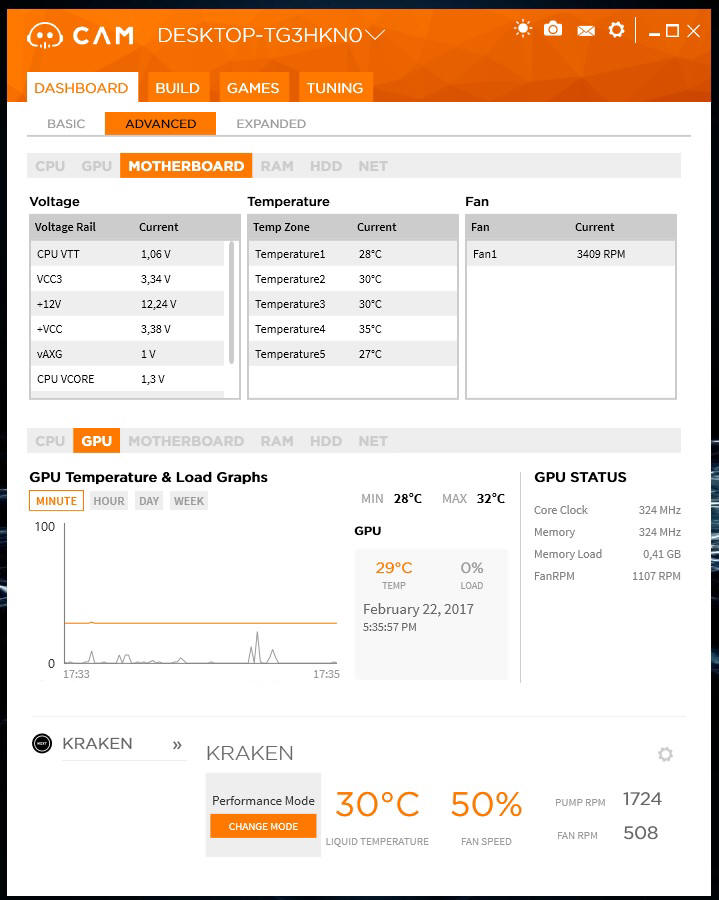Select MOTHERBOARD in the lower component bar
This screenshot has height=900, width=719.
[186, 441]
